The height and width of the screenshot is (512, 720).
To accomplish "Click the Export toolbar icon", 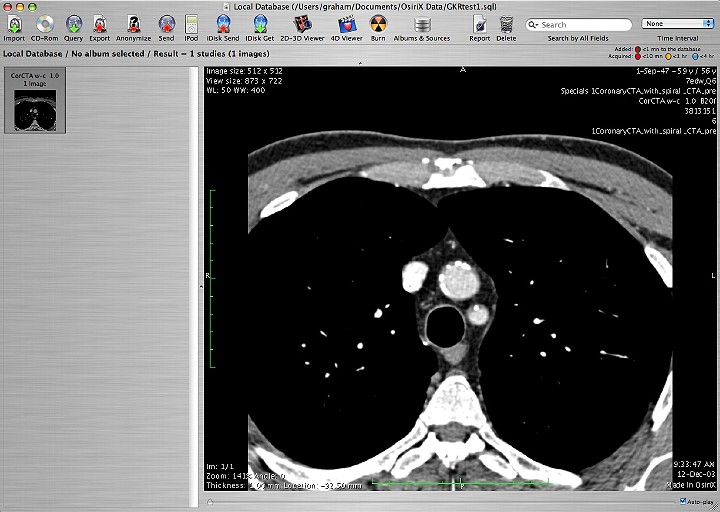I will (100, 24).
